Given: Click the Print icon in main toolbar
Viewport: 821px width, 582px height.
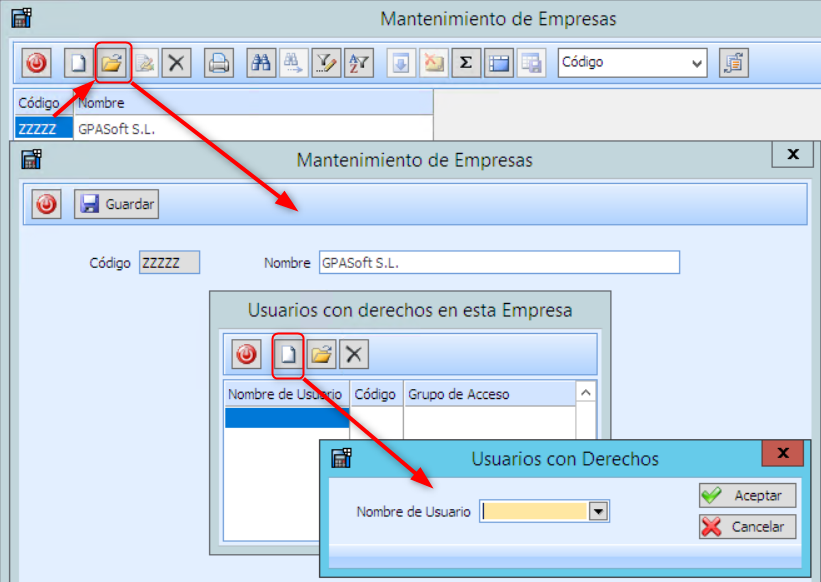Looking at the screenshot, I should (x=218, y=63).
